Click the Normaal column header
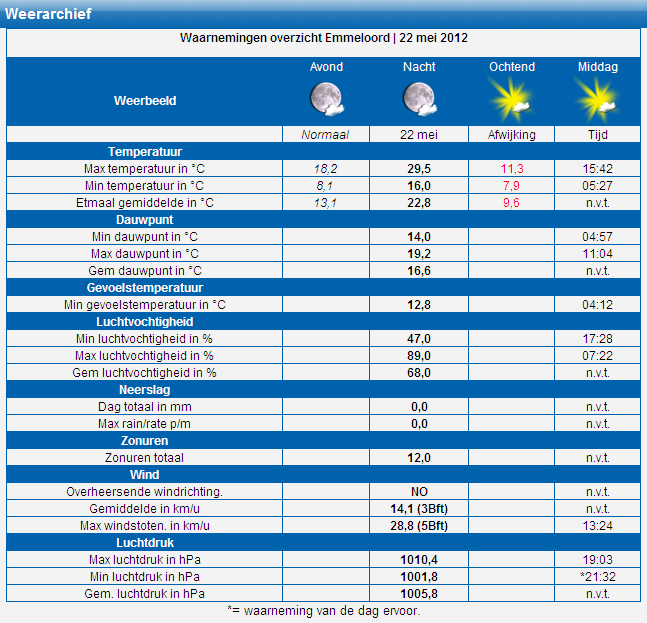The image size is (647, 623). [325, 135]
